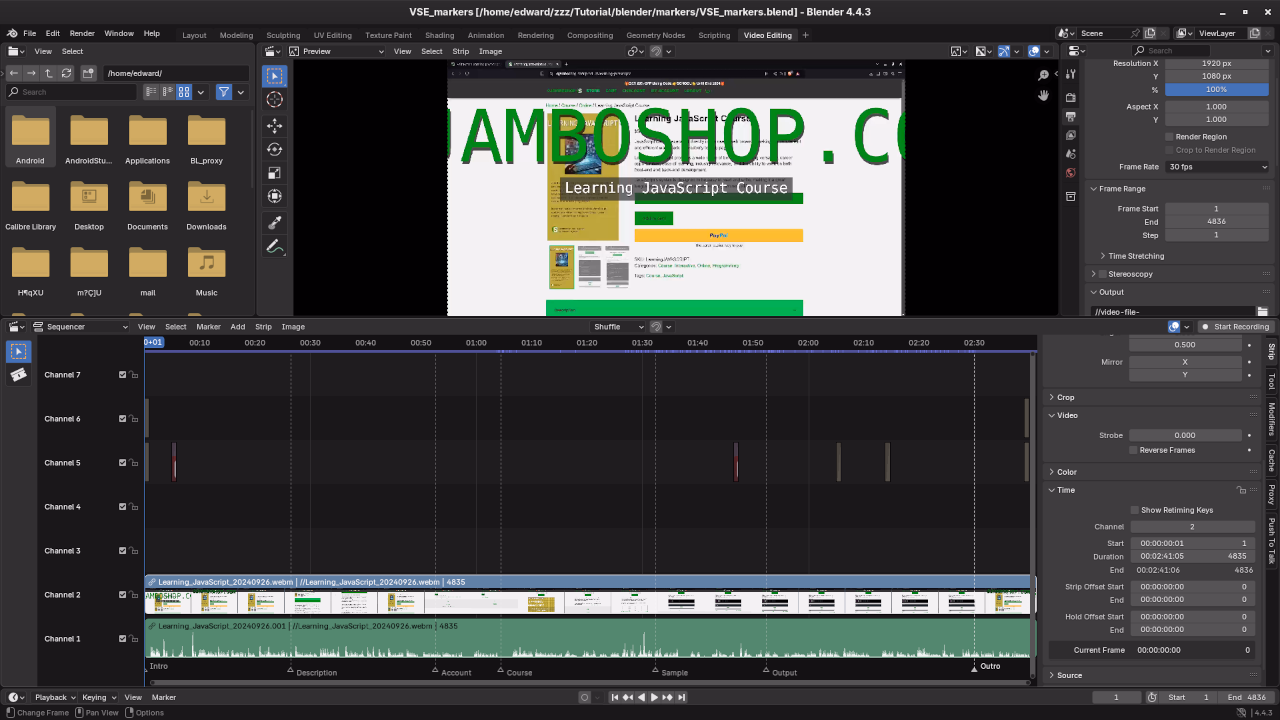
Task: Lock Channel 5 using its padlock toggle
Action: tap(134, 463)
